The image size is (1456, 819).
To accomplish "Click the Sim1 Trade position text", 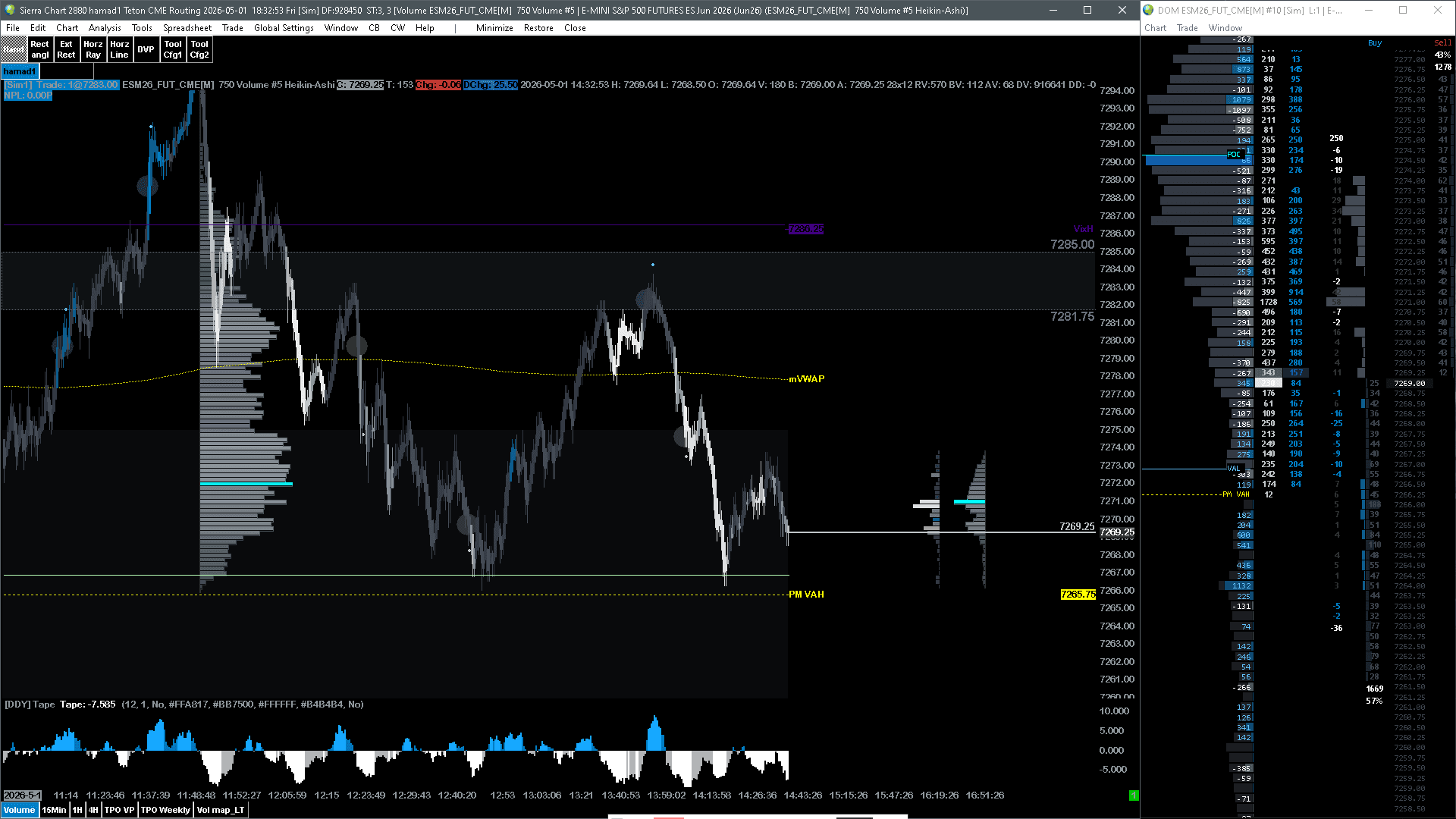I will (x=61, y=85).
